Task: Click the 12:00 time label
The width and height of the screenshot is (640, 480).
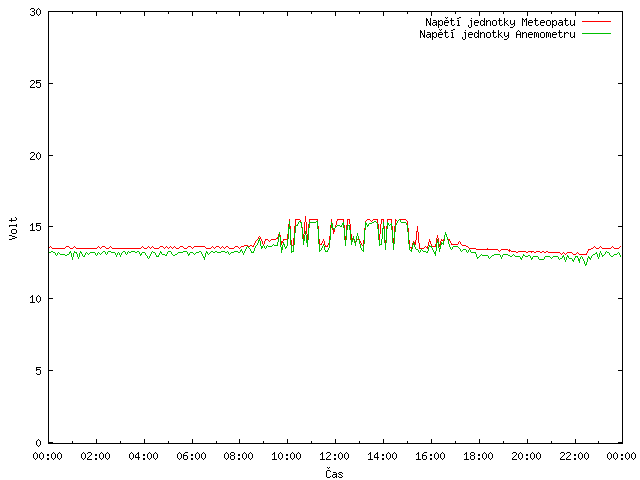Action: point(334,456)
